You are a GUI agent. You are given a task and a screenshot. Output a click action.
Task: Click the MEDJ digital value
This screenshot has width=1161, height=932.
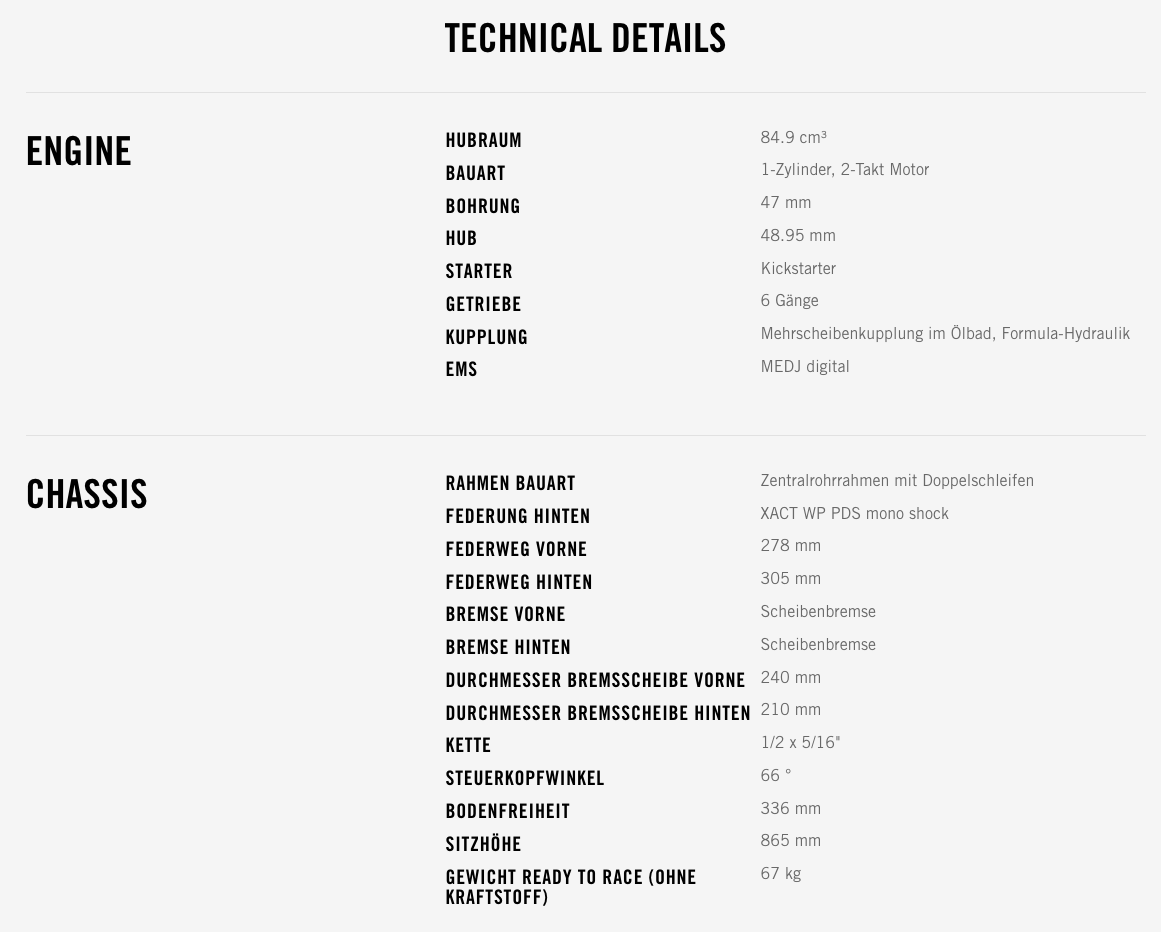point(804,367)
